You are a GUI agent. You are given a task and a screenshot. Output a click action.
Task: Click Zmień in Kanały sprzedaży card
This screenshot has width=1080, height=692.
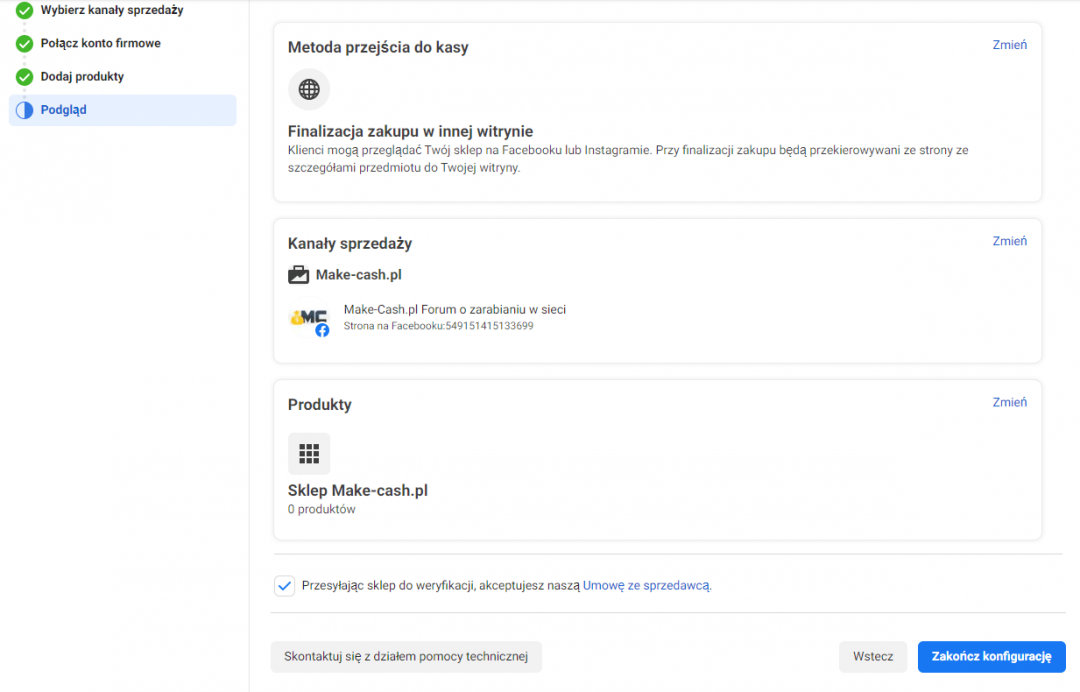[x=1009, y=241]
